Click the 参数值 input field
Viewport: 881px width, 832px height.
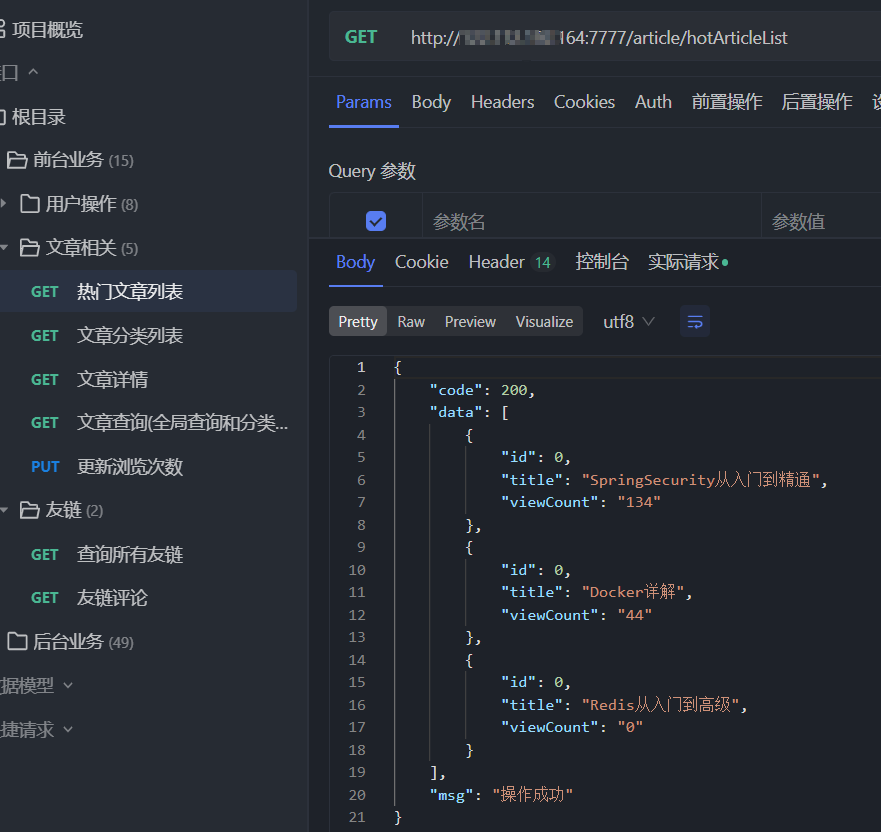(x=821, y=221)
